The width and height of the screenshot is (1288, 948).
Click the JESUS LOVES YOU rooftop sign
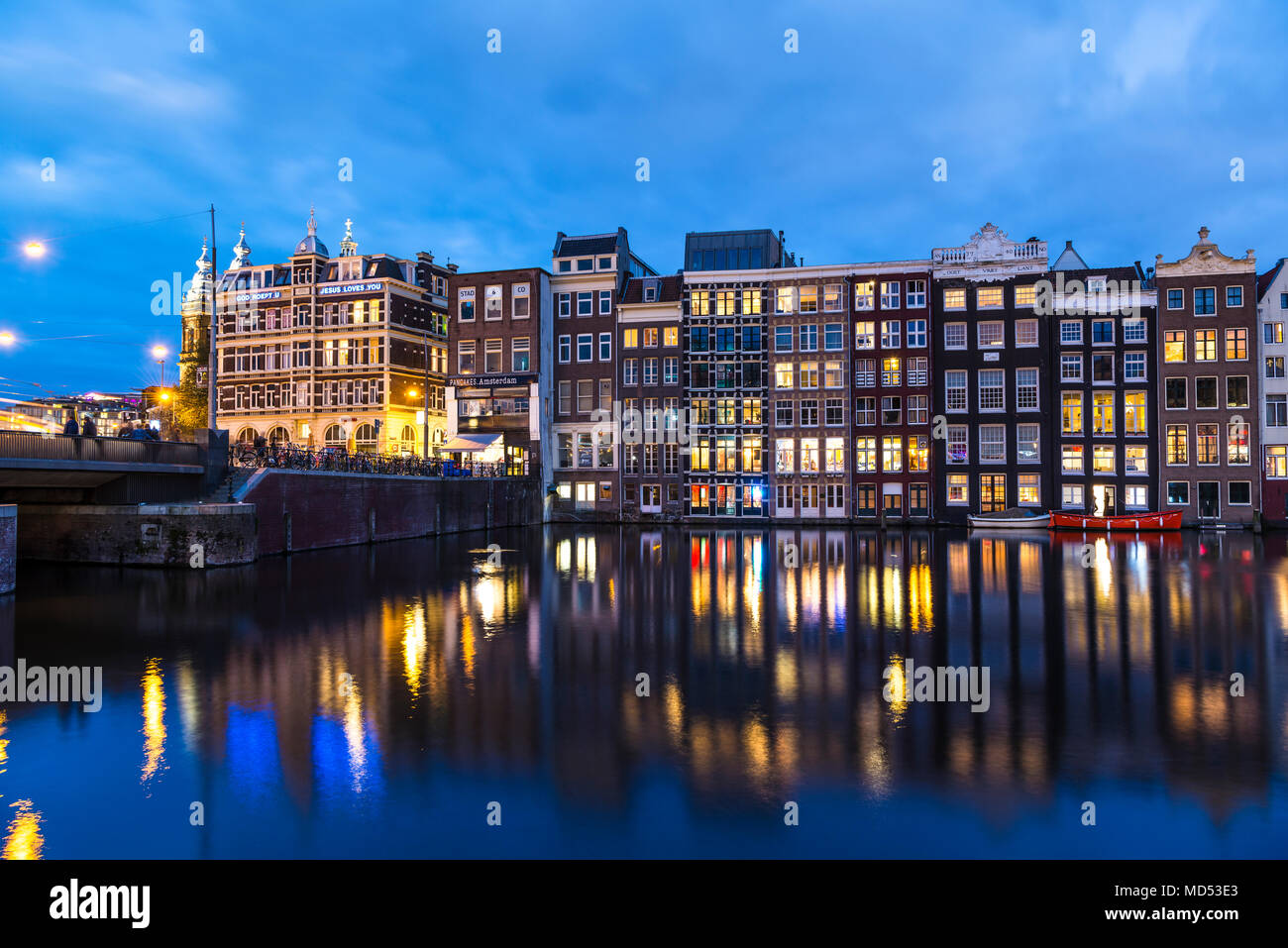pos(350,288)
